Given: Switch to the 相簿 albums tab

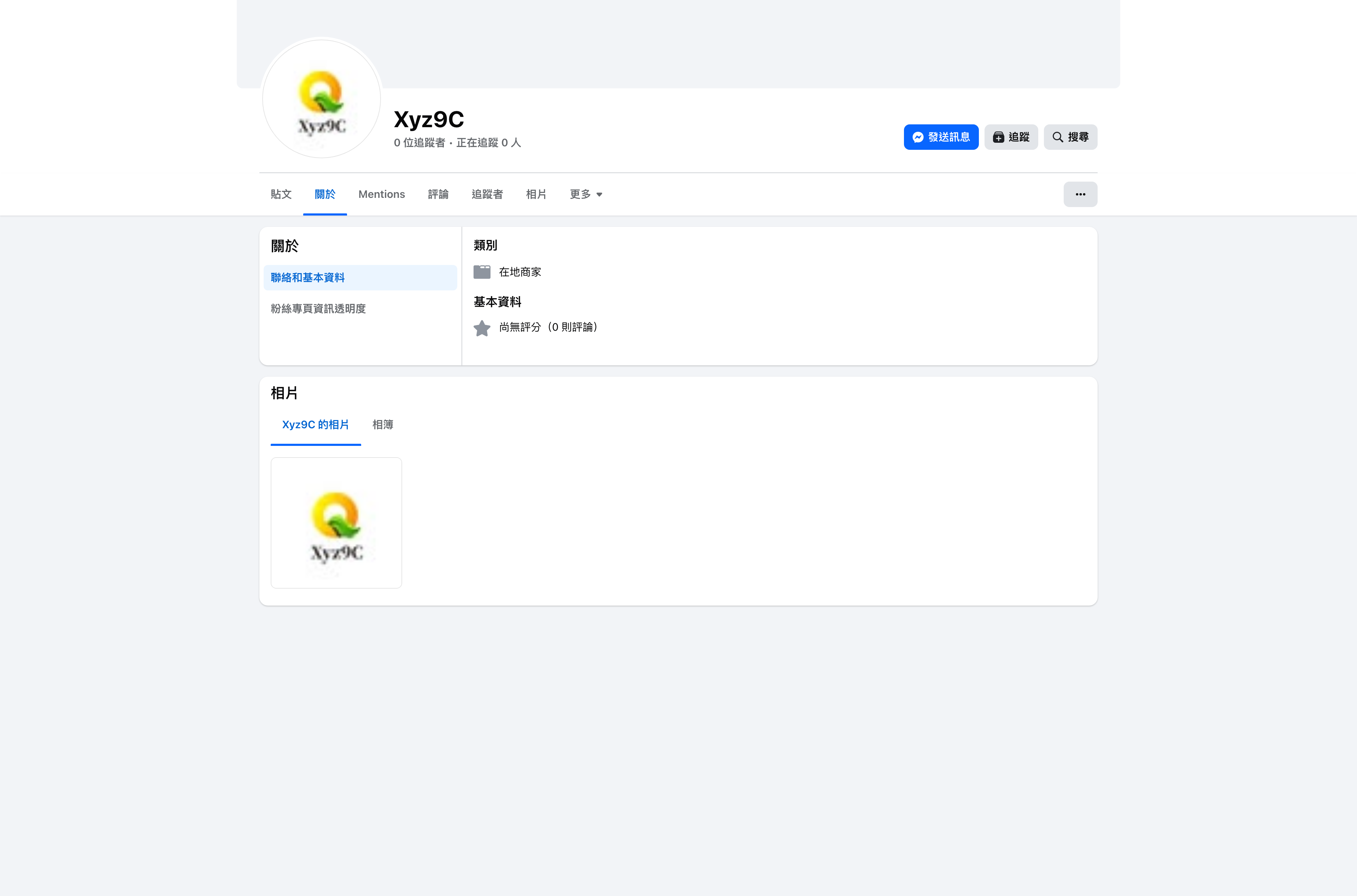Looking at the screenshot, I should point(382,425).
